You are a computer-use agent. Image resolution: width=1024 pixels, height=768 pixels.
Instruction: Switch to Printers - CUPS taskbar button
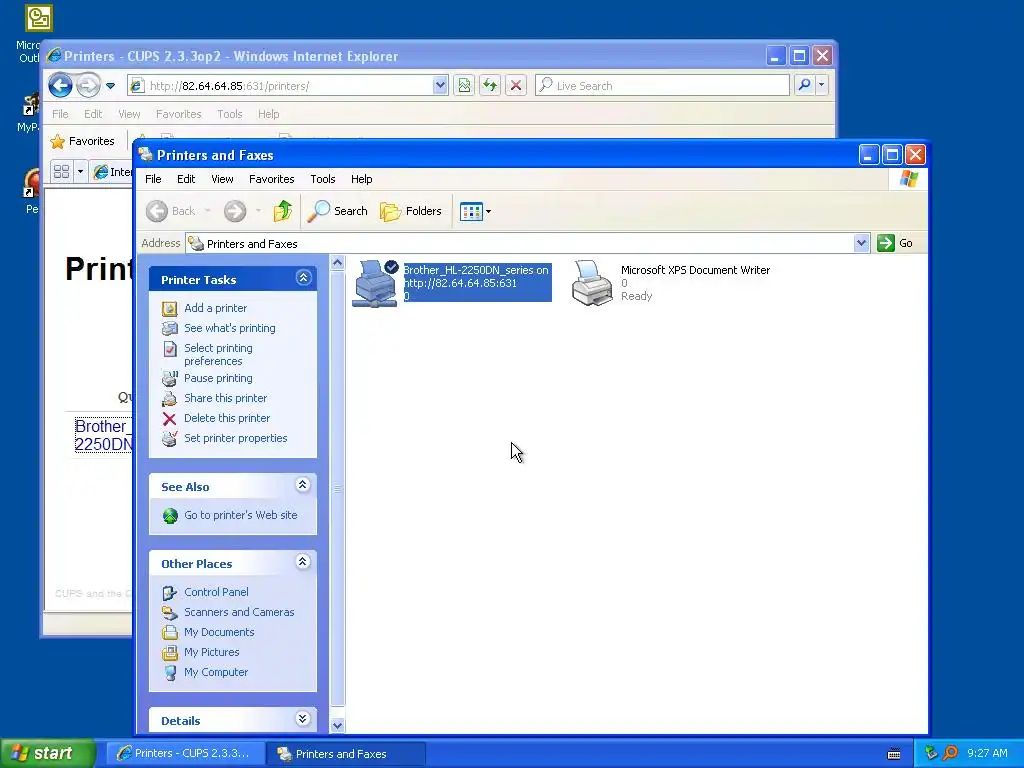(185, 754)
